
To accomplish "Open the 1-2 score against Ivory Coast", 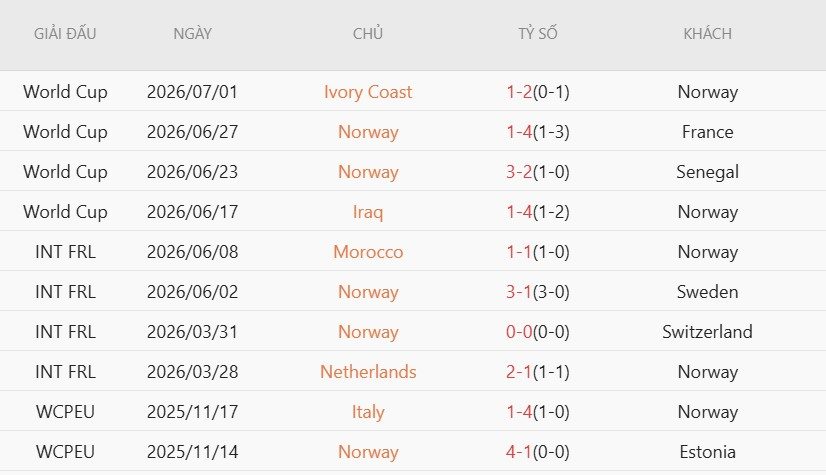I will click(x=519, y=92).
